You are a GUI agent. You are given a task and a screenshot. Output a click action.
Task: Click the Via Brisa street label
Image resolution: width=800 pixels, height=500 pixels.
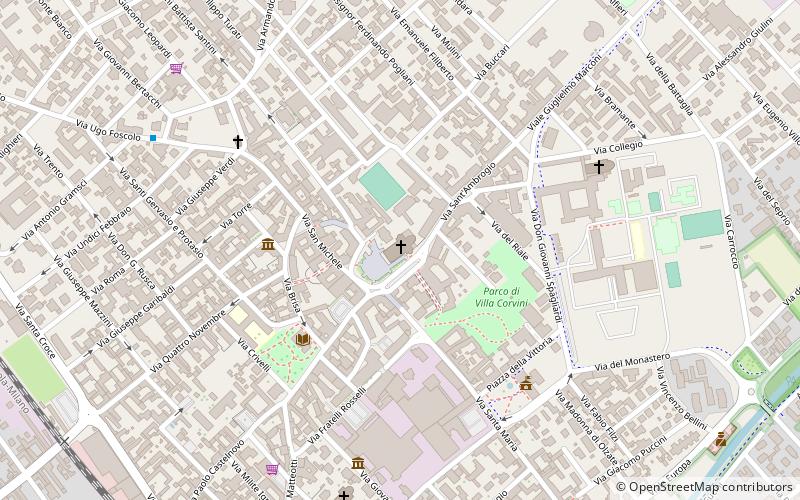pos(292,295)
